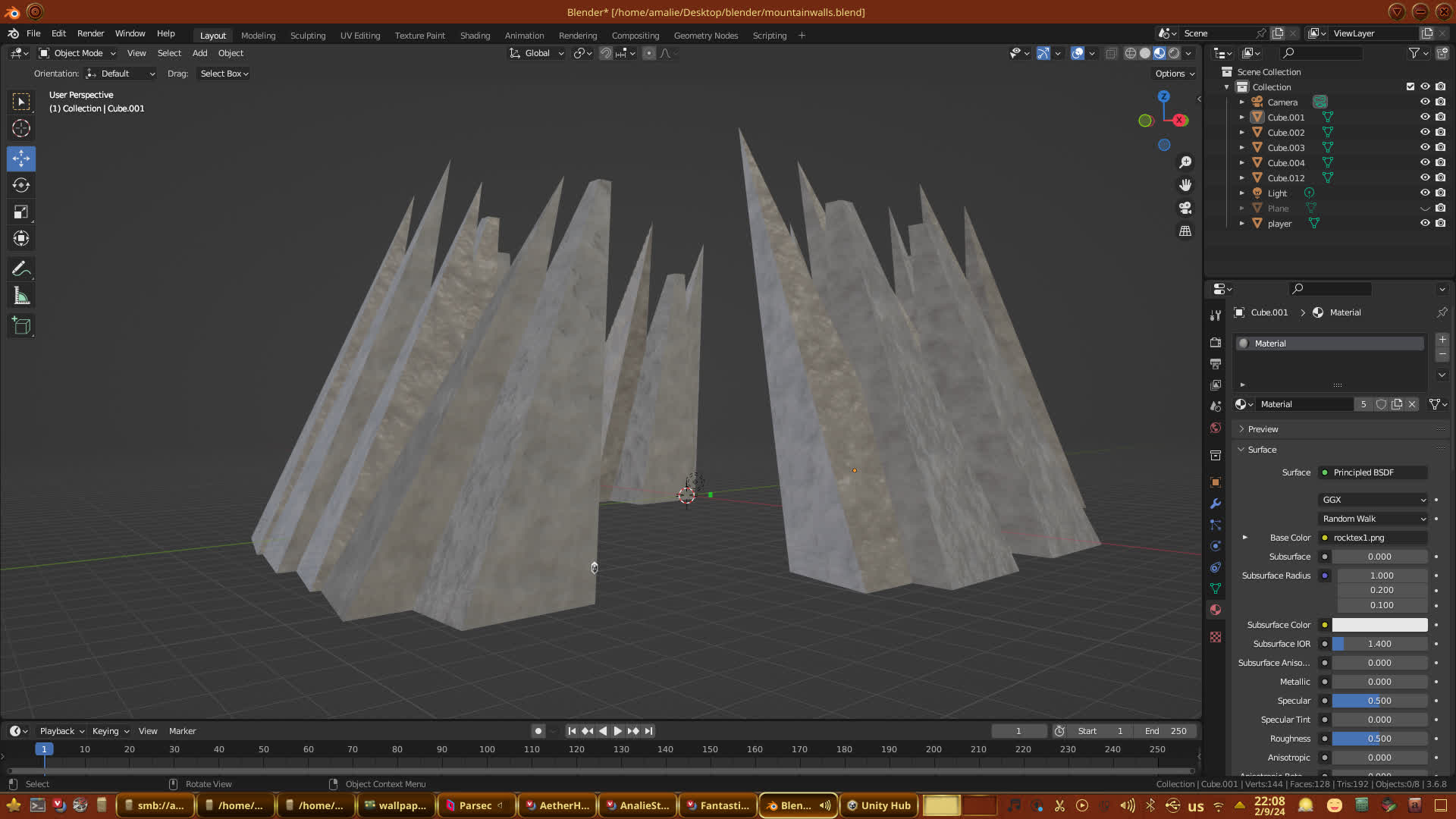Screen dimensions: 1456x819
Task: Select the Scale tool
Action: [x=21, y=212]
